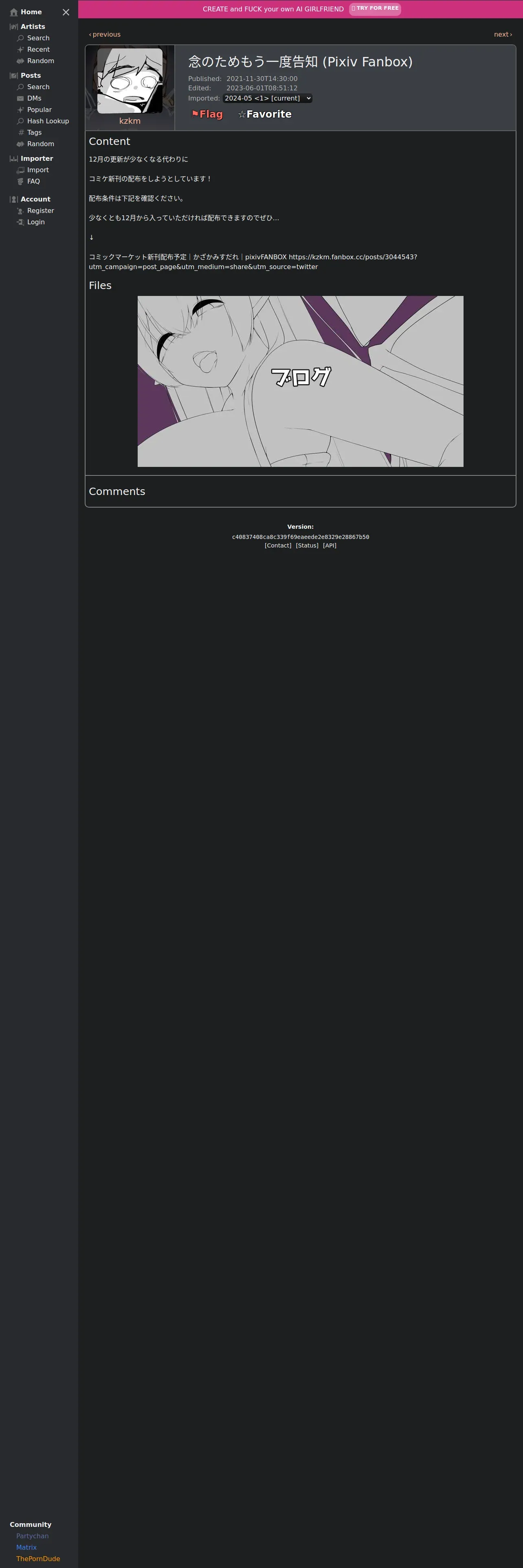Open the attached file image preview

(x=300, y=382)
